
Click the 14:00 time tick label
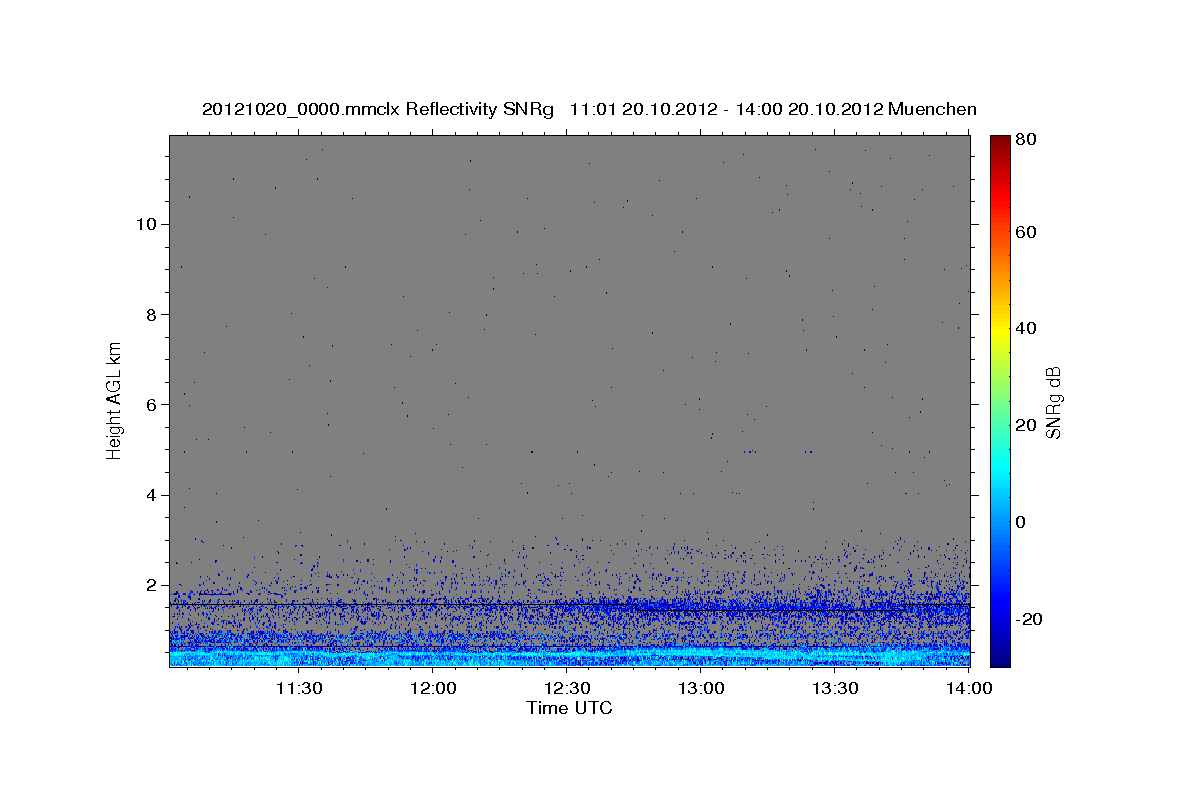[969, 689]
